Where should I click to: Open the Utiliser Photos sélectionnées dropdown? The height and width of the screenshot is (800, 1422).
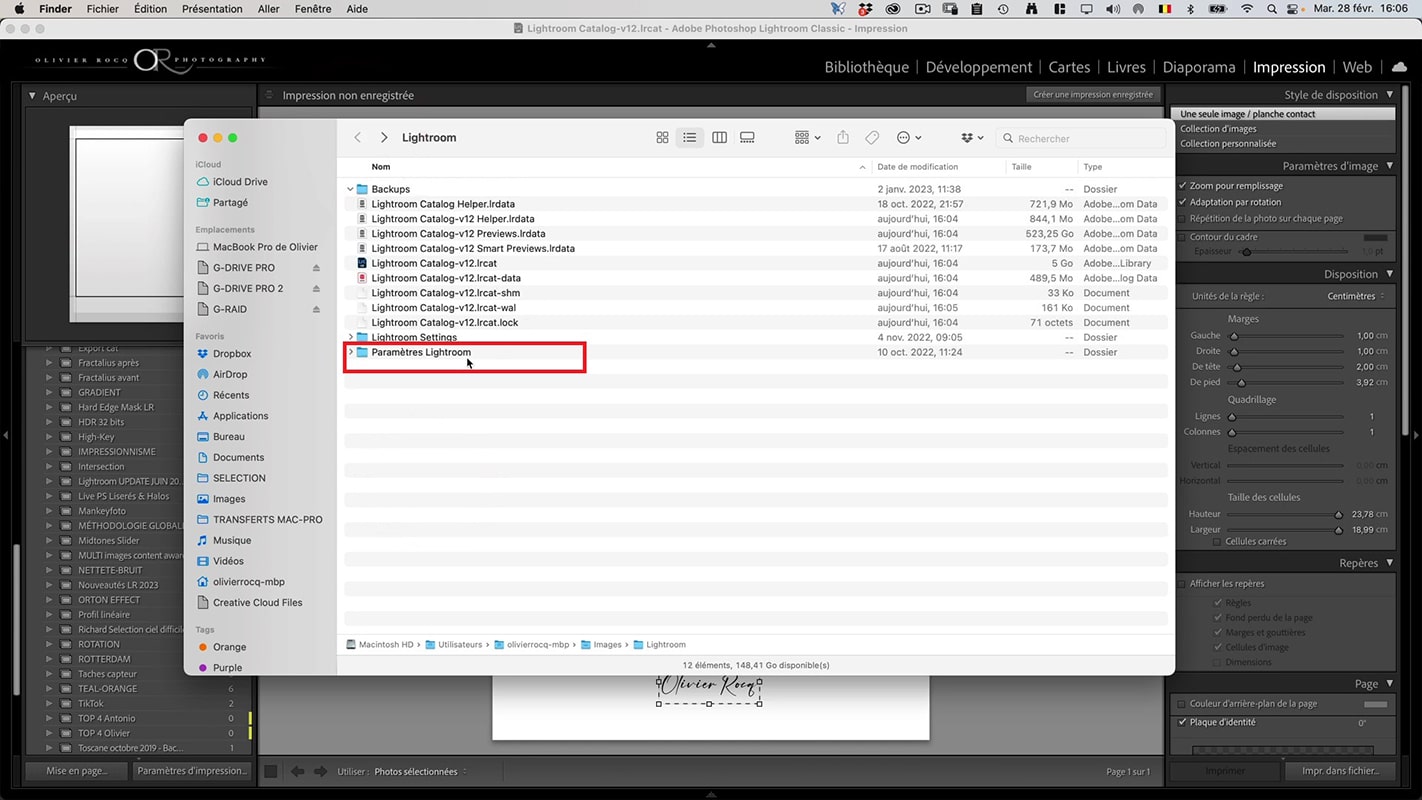coord(420,772)
